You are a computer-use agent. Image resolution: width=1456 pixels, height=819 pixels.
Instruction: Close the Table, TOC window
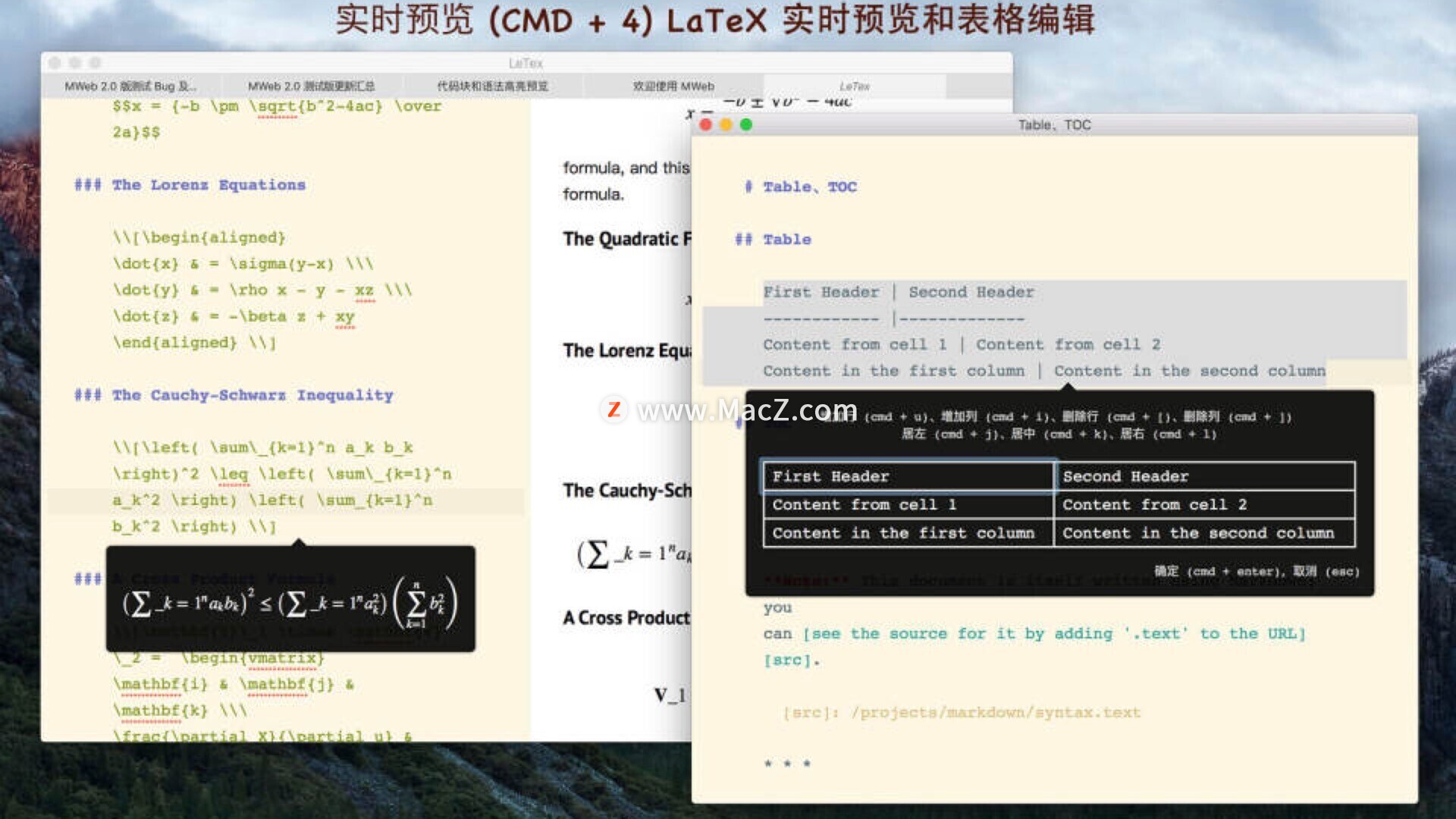coord(706,125)
